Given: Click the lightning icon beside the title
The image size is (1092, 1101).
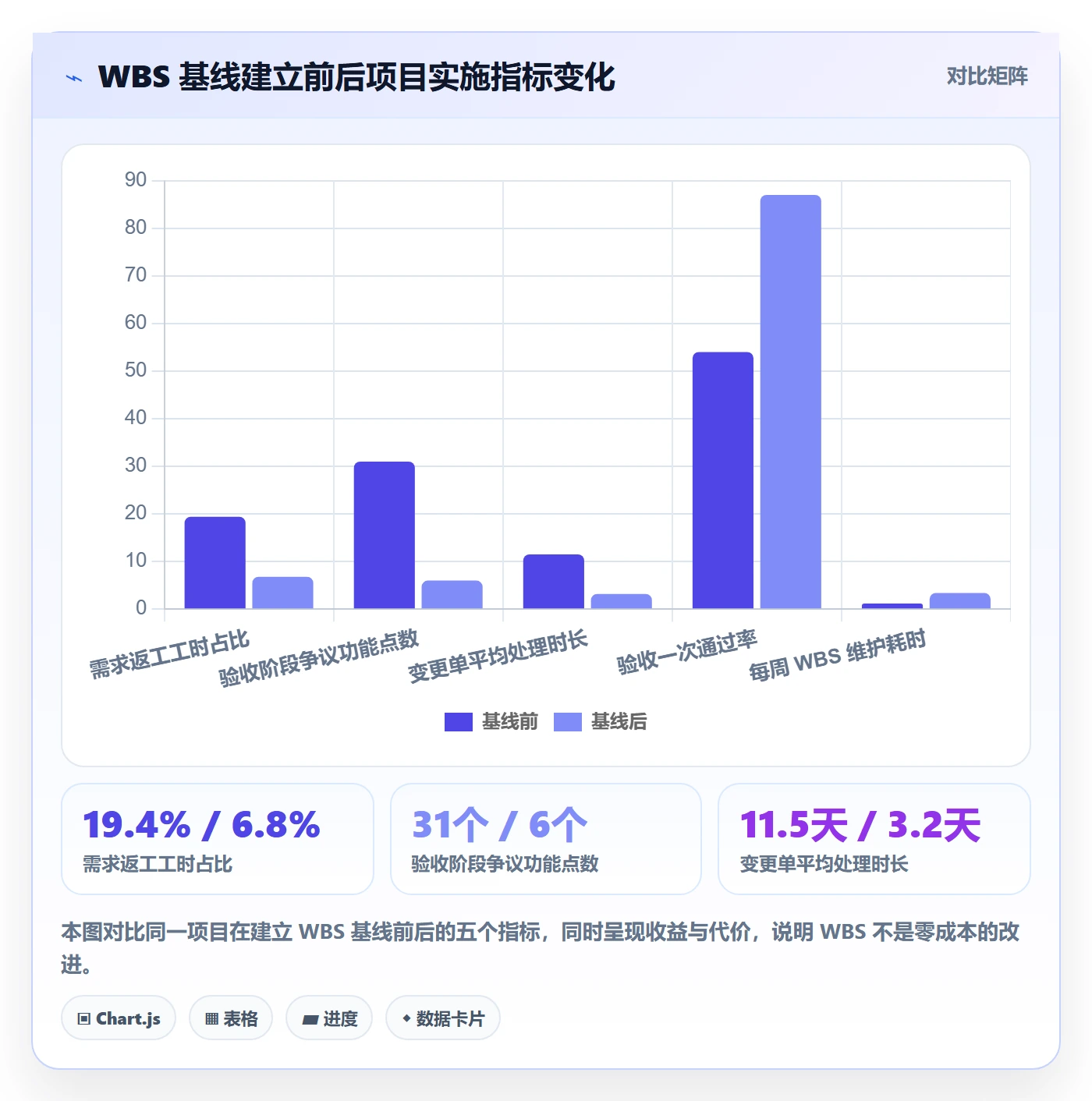Looking at the screenshot, I should [74, 78].
